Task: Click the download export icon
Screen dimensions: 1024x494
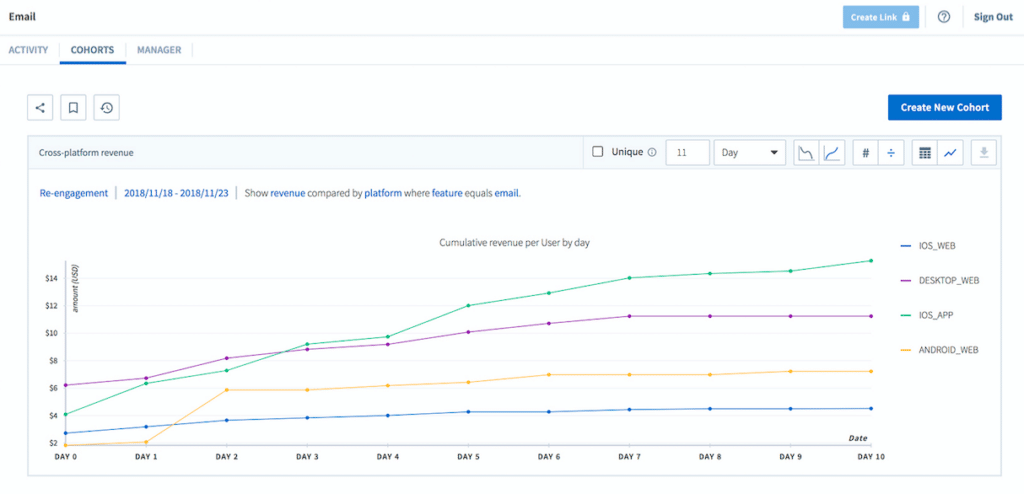Action: pyautogui.click(x=984, y=153)
